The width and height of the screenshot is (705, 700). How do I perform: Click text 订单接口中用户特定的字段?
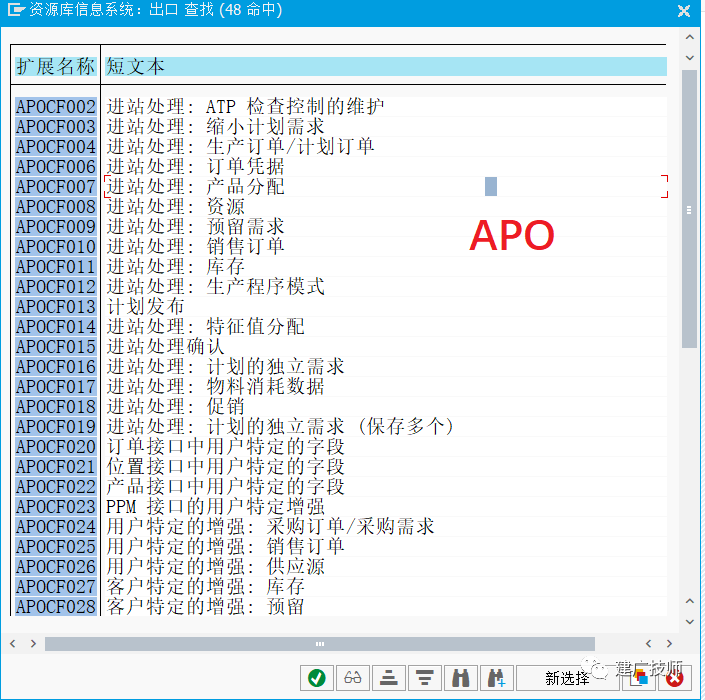click(x=225, y=447)
